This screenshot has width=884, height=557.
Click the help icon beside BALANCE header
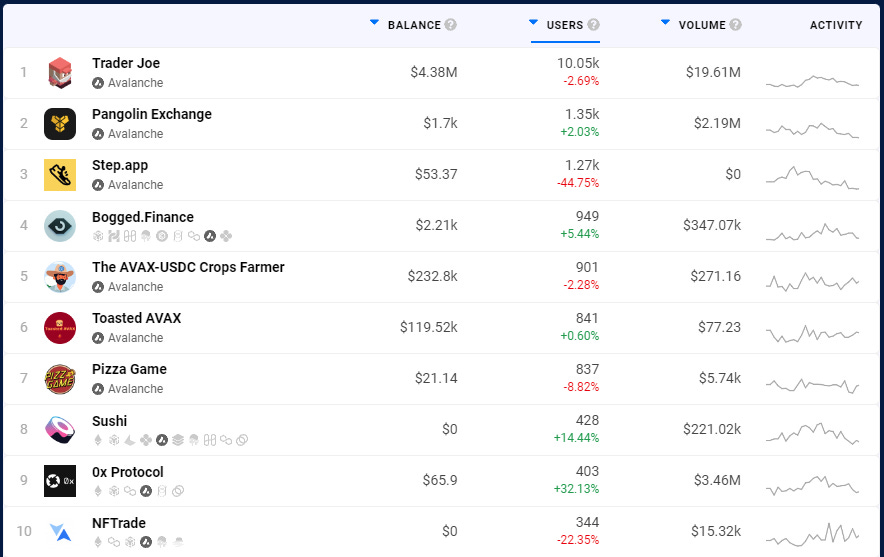[x=450, y=25]
